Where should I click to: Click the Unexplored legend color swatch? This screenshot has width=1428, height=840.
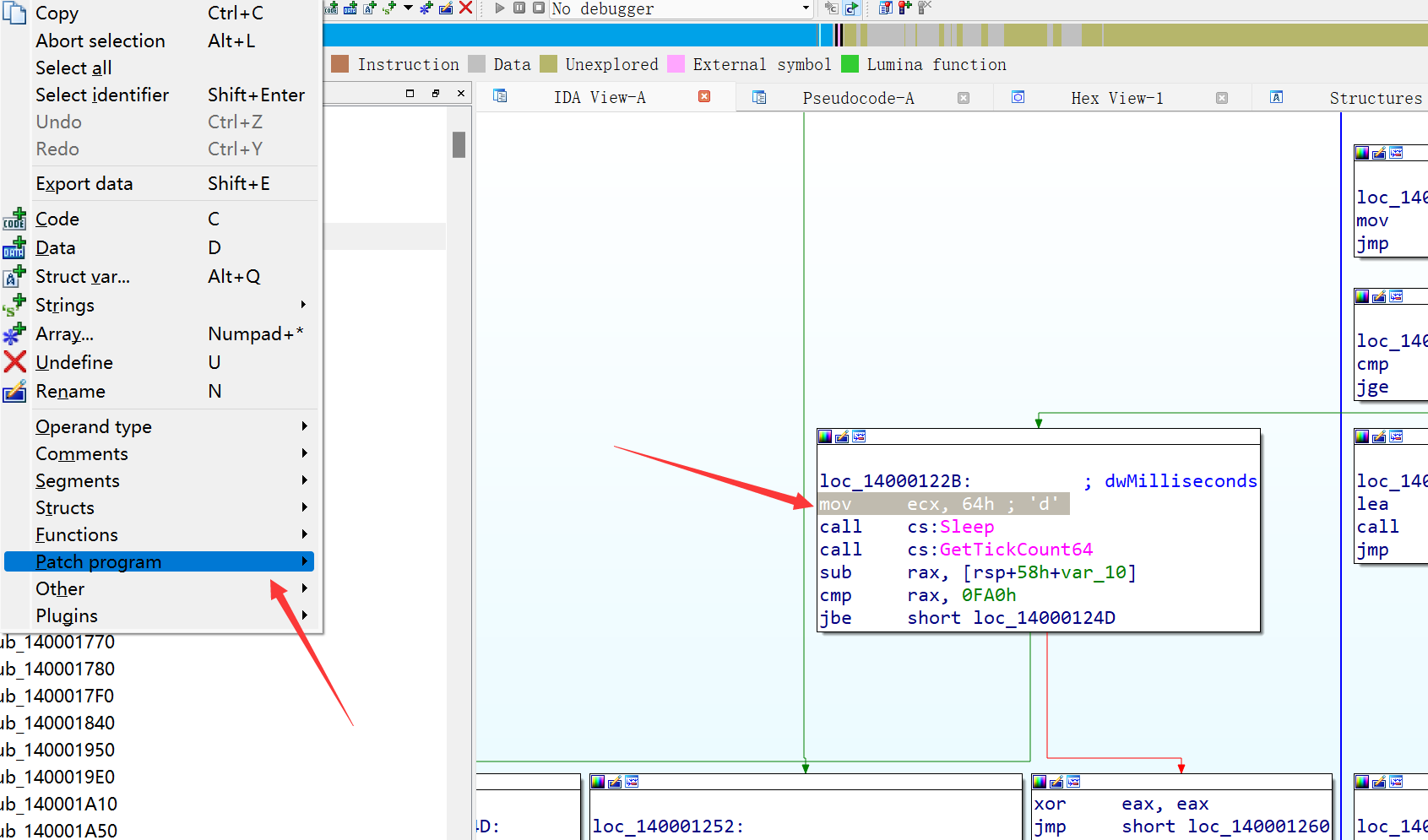(548, 64)
